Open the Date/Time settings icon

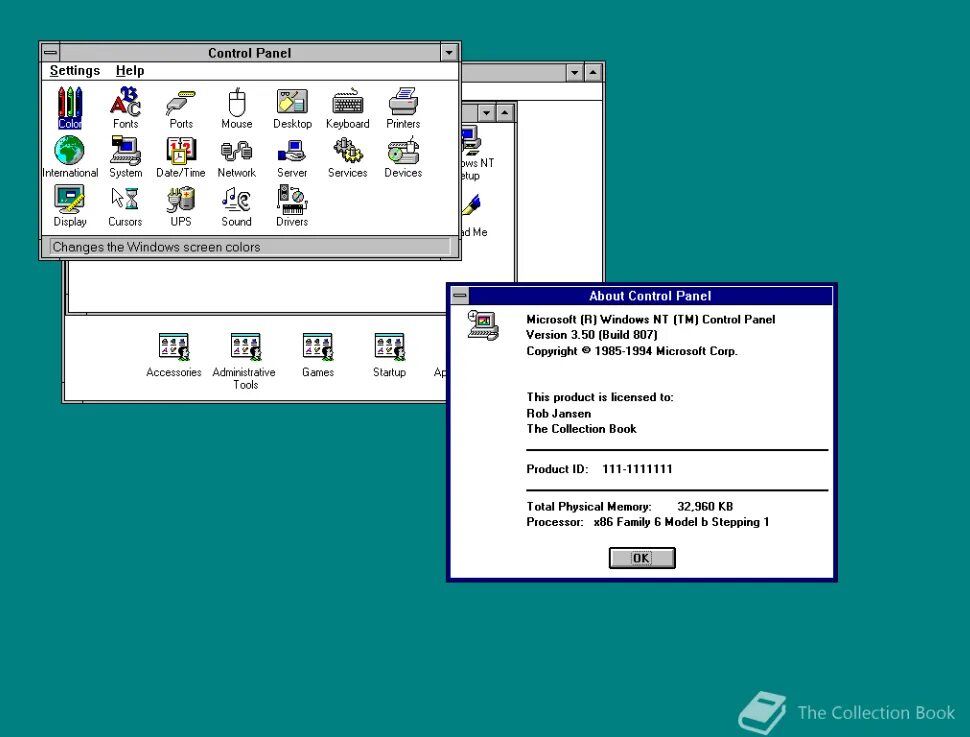(x=180, y=152)
